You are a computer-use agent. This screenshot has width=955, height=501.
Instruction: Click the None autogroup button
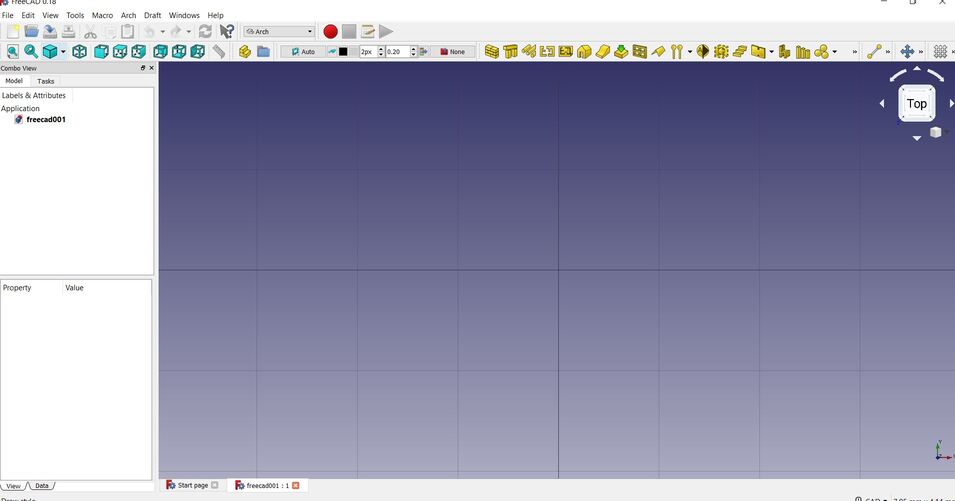click(453, 52)
